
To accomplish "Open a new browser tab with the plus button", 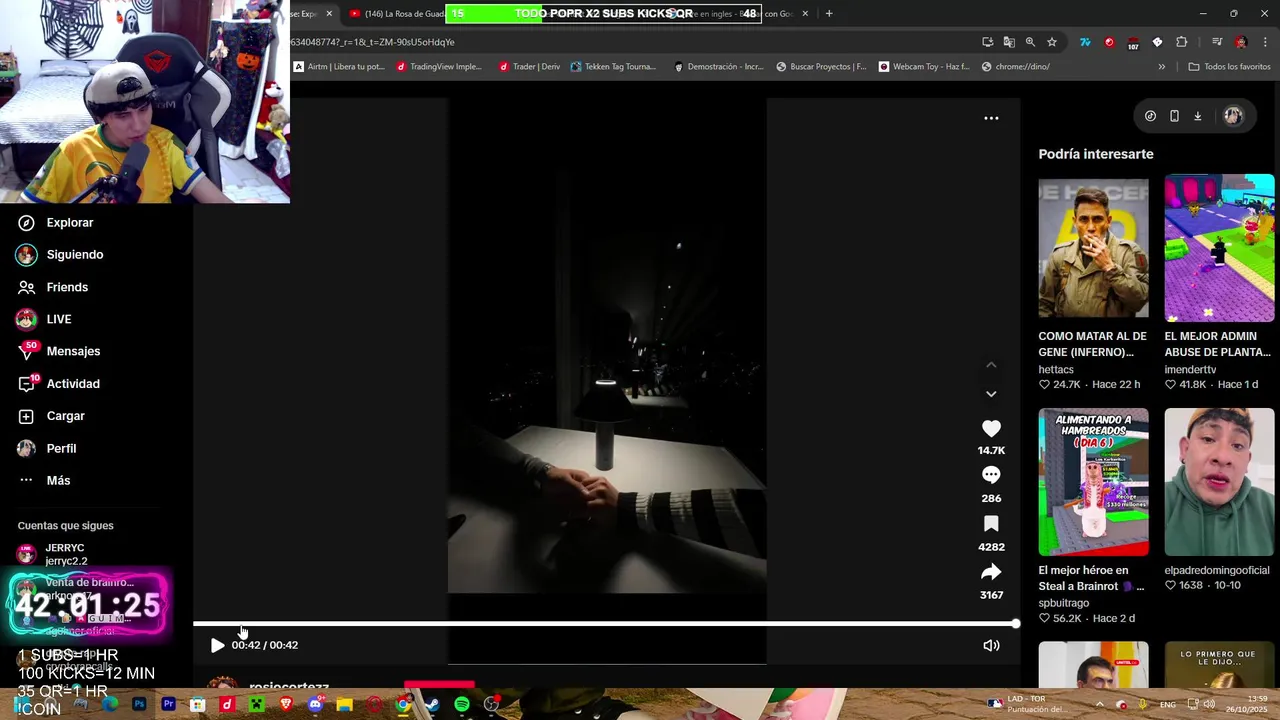I will pos(829,14).
